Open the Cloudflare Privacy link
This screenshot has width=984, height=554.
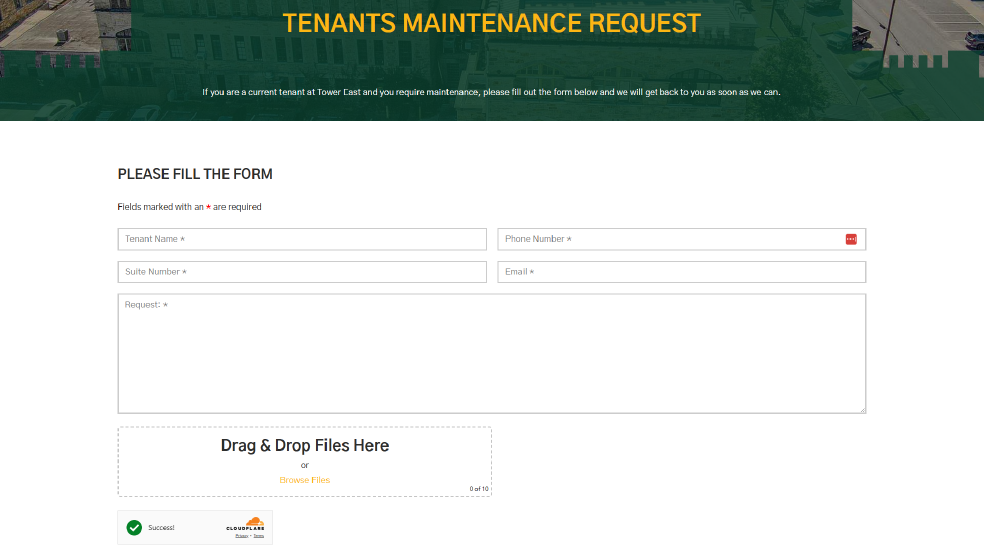241,536
